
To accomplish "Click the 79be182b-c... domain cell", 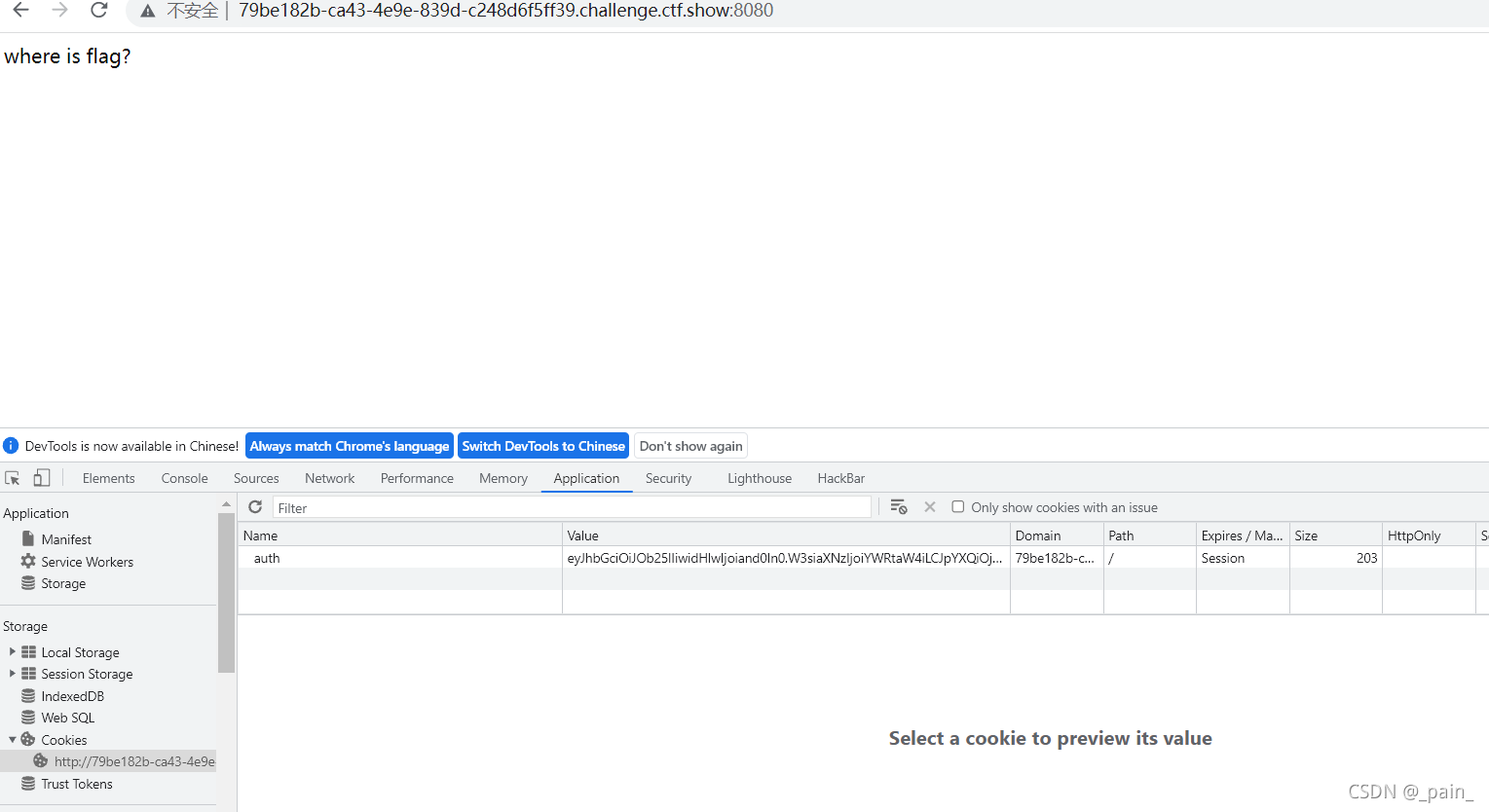I will pos(1057,557).
